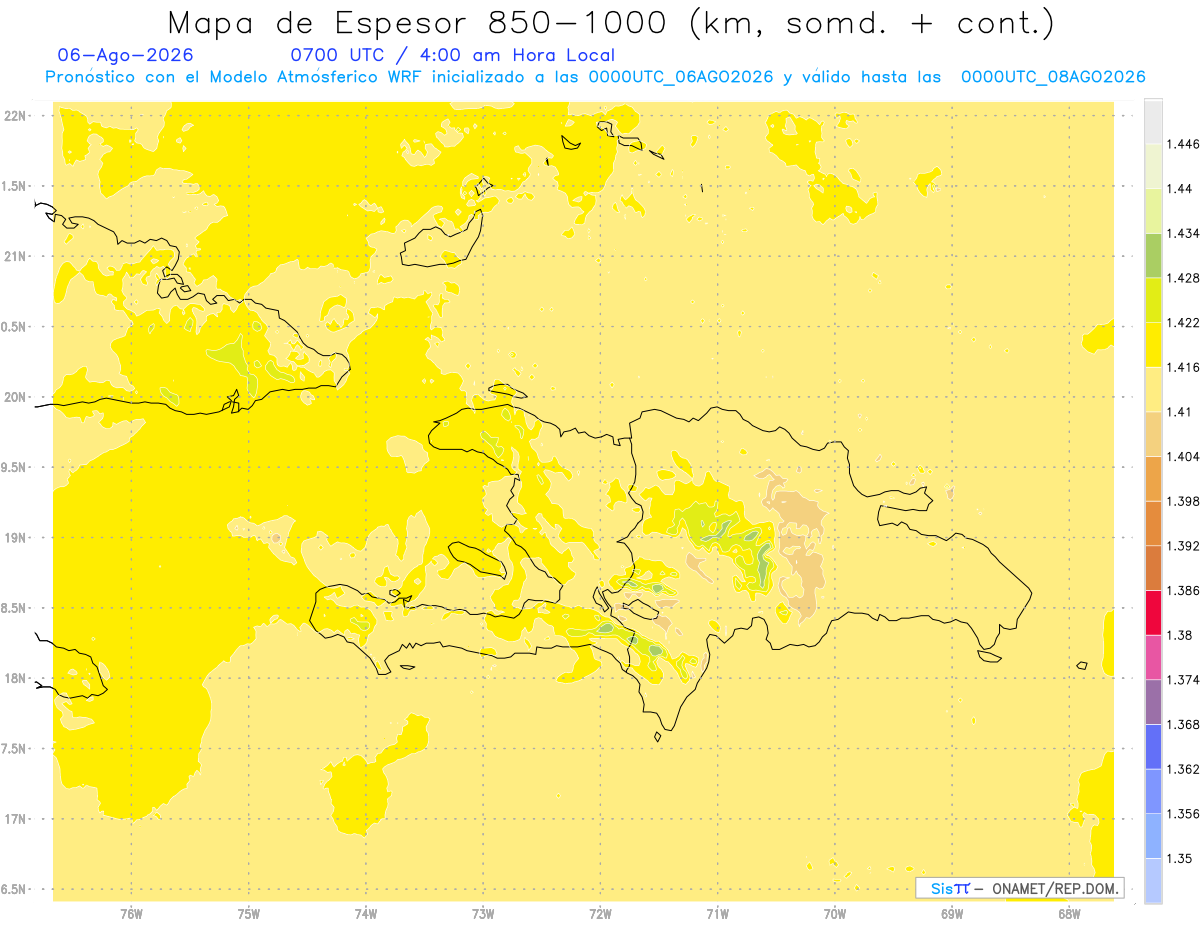This screenshot has height=927, width=1200.
Task: Pick the green 1.428–1.434 colorbar swatch
Action: pos(1153,255)
